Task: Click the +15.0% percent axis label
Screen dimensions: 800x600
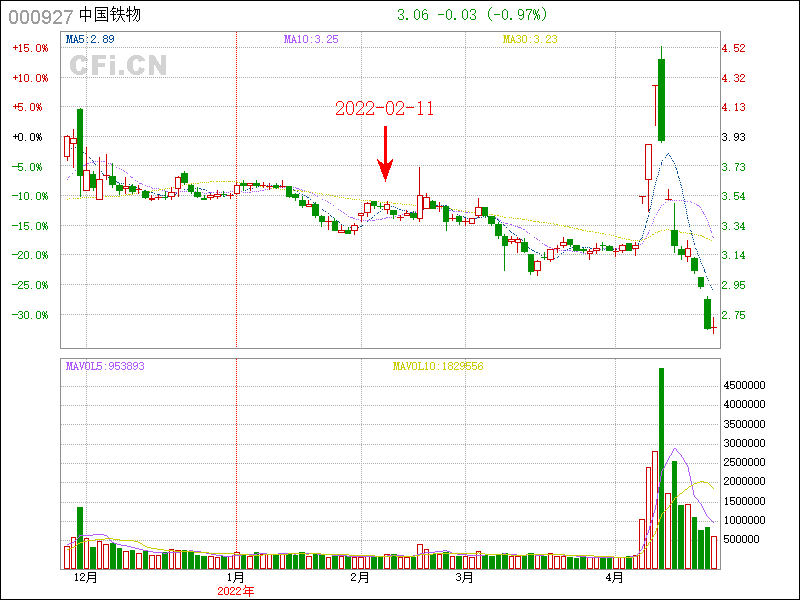Action: click(29, 48)
